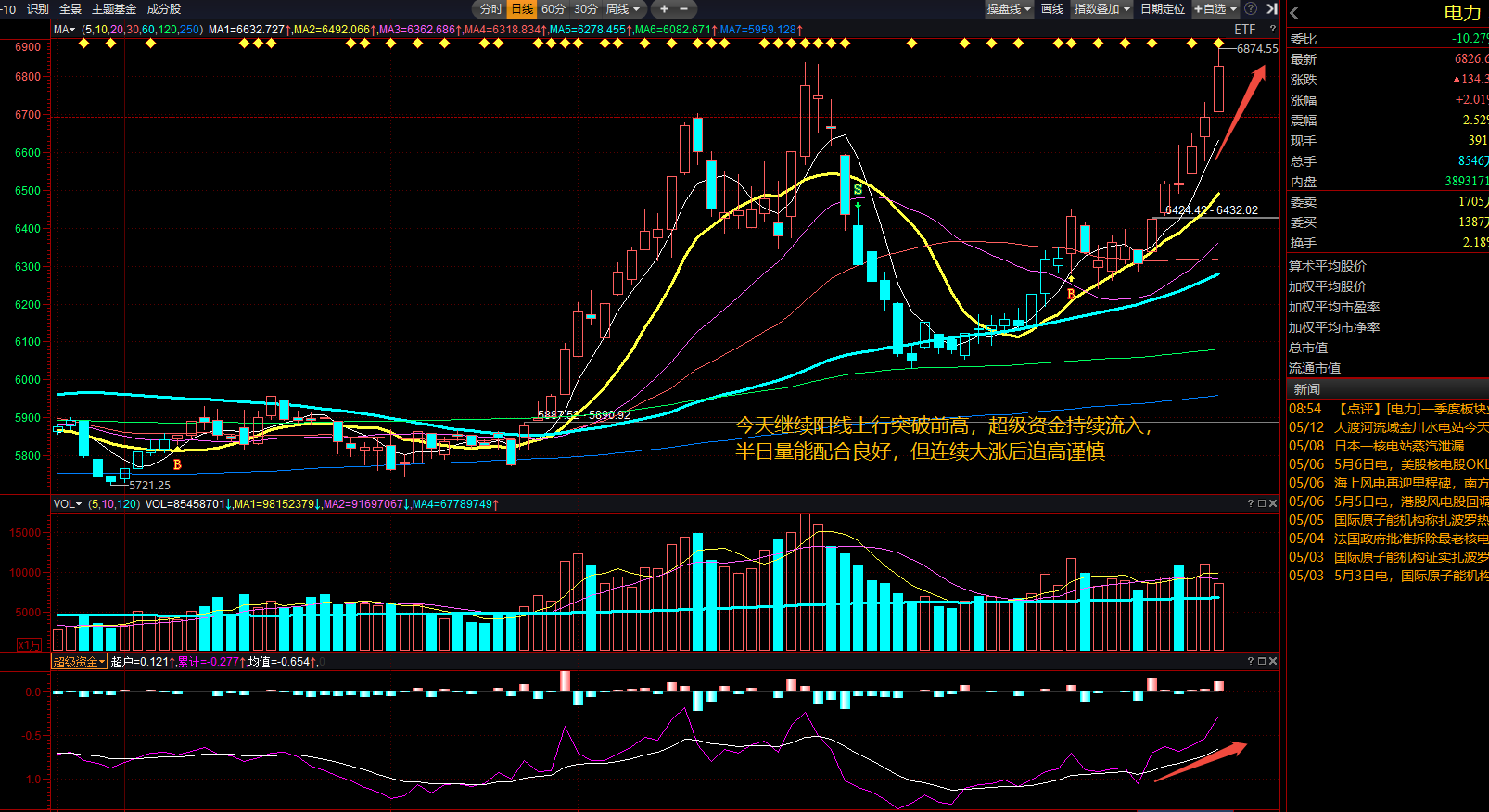
Task: Click the 换手 turnover row
Action: [x=1388, y=243]
